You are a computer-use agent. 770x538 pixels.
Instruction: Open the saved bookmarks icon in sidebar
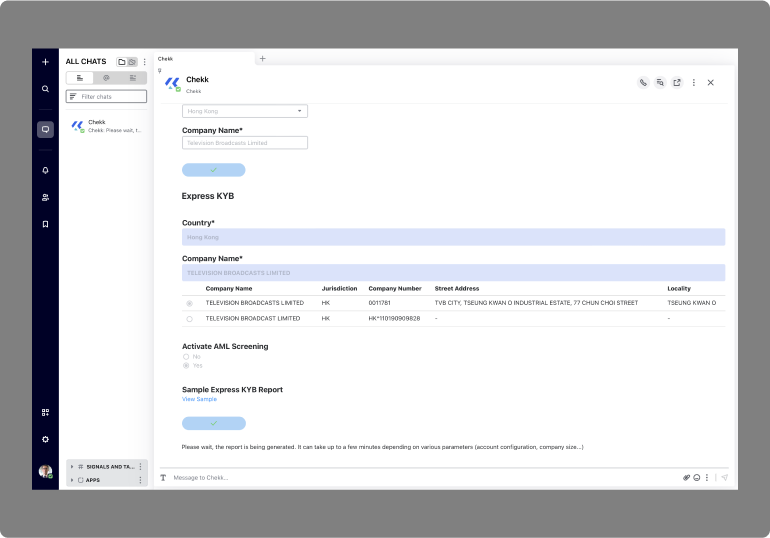pyautogui.click(x=45, y=224)
